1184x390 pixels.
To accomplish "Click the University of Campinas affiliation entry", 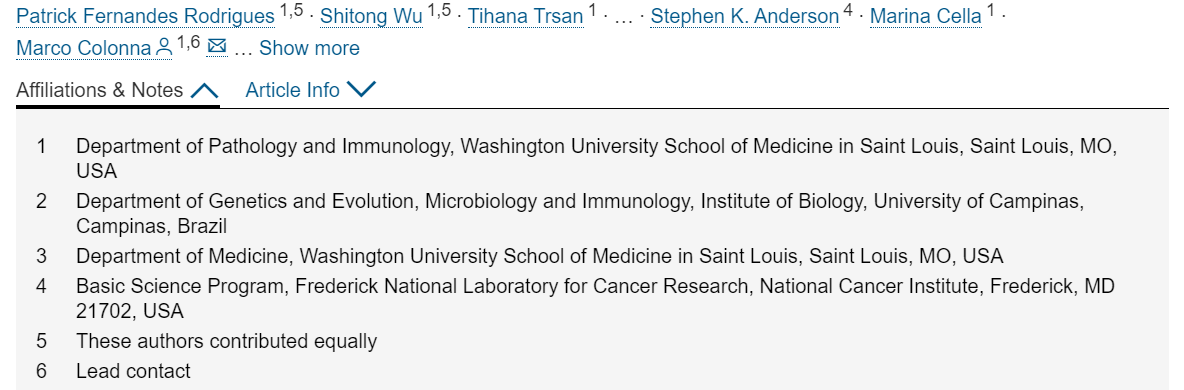I will pos(580,213).
